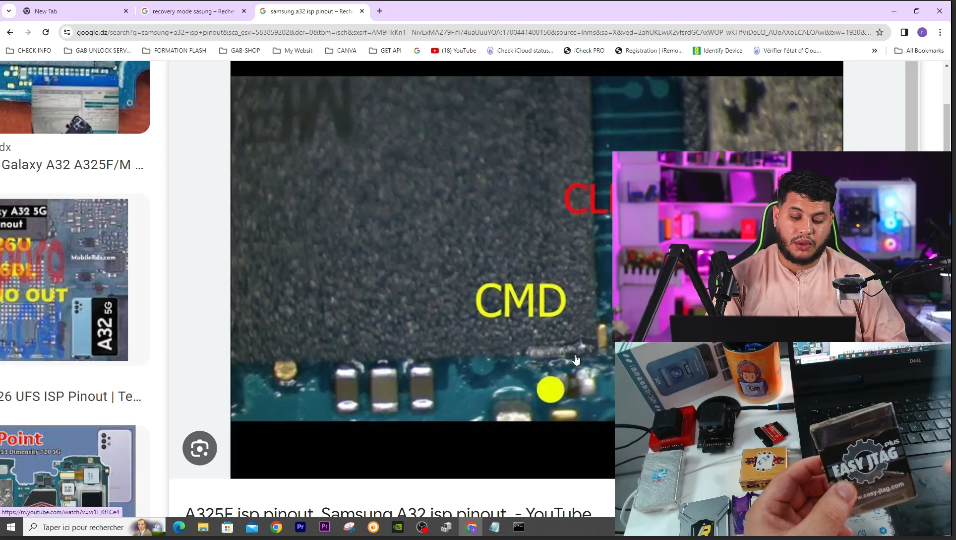Reload the current page
956x540 pixels.
coord(46,32)
